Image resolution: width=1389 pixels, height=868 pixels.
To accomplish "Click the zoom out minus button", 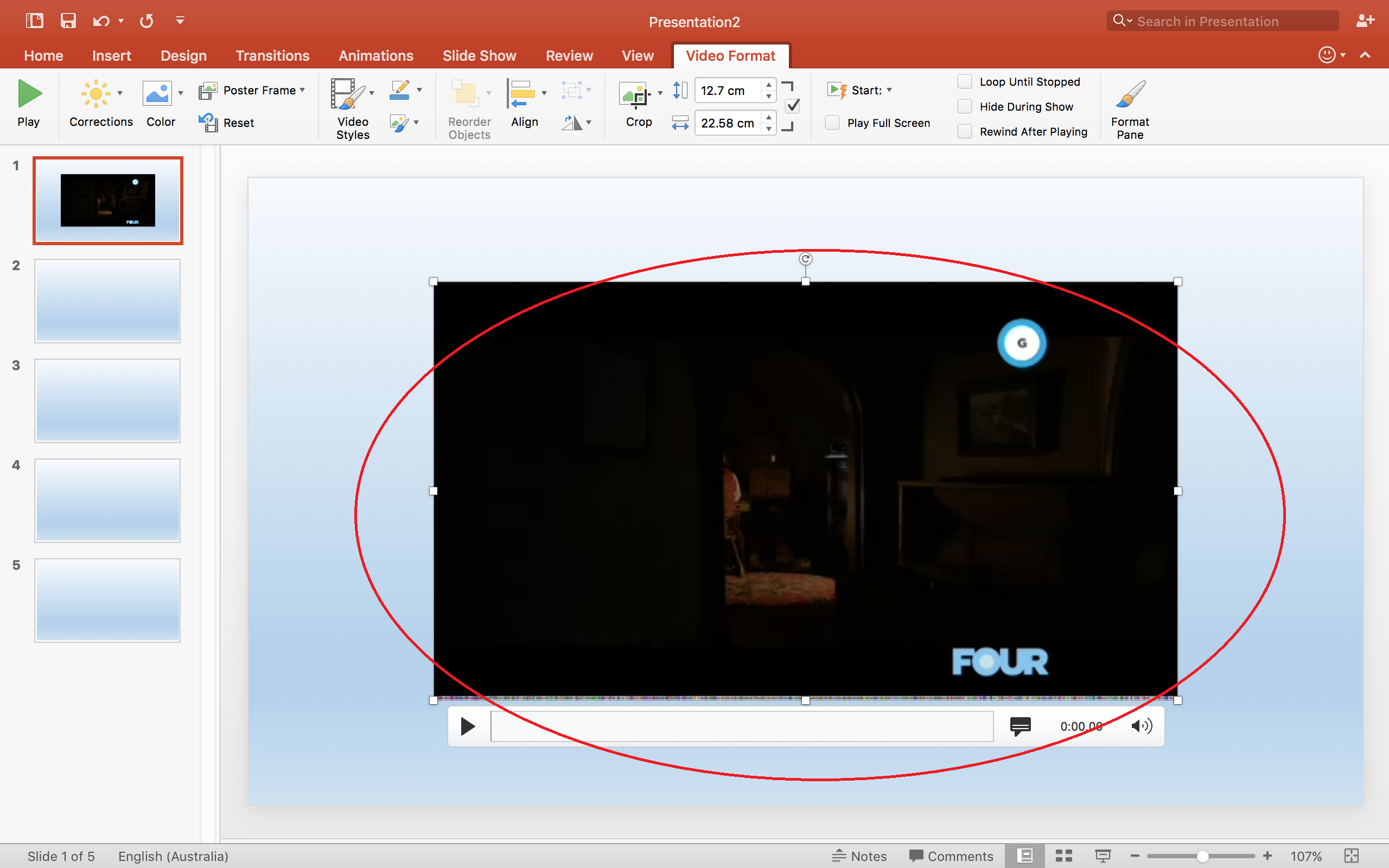I will coord(1135,856).
